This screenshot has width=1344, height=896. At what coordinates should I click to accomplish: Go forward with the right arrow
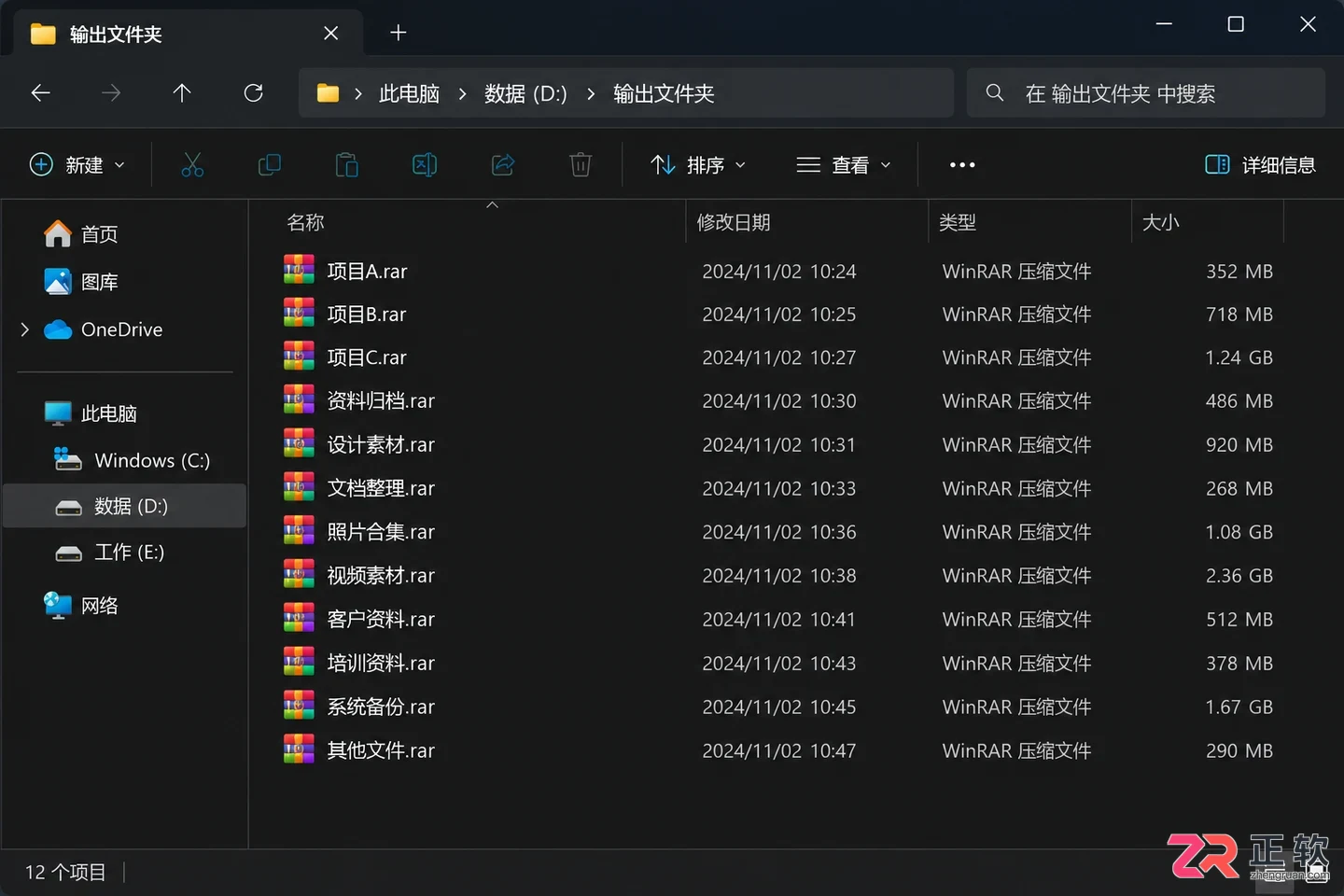[111, 93]
